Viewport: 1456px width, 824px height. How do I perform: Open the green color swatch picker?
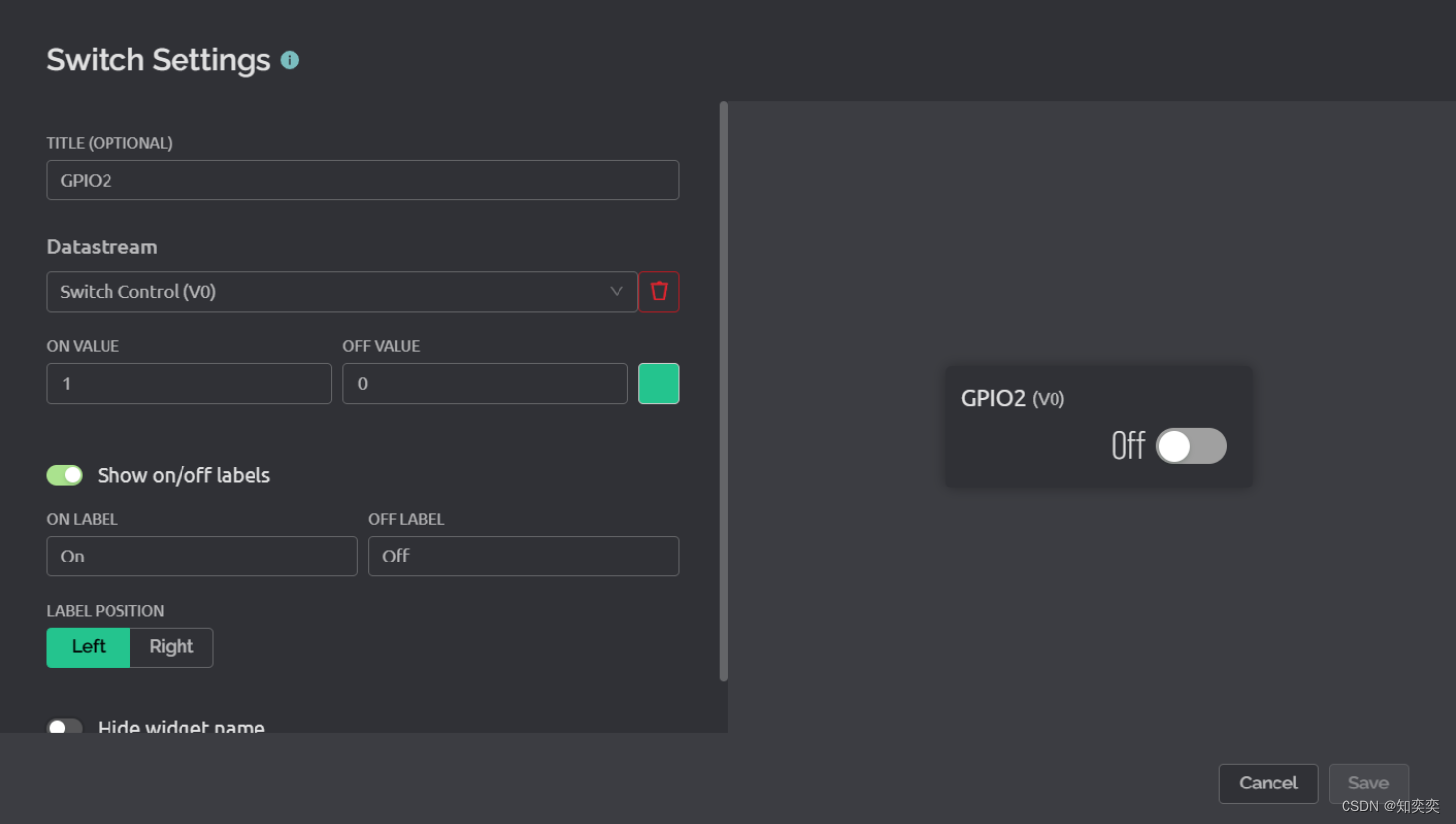(x=659, y=384)
